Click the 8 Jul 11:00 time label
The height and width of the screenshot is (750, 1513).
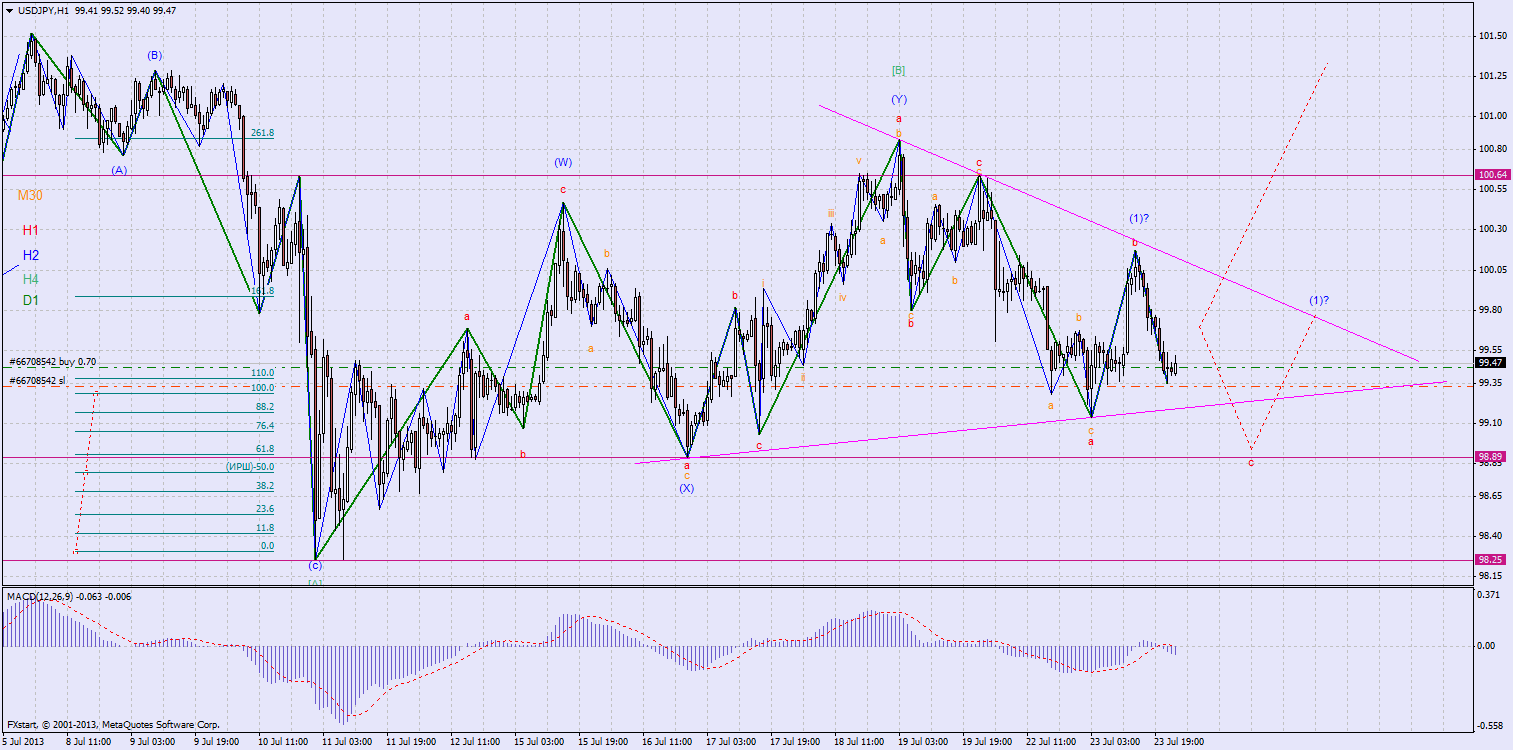(88, 742)
